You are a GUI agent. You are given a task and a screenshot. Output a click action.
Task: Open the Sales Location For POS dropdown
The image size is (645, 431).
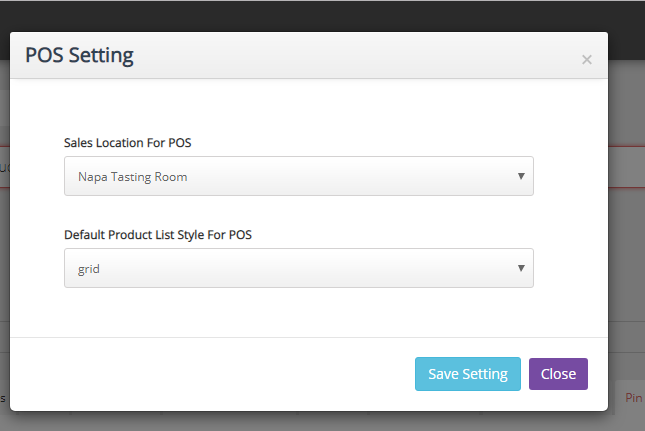(x=298, y=176)
